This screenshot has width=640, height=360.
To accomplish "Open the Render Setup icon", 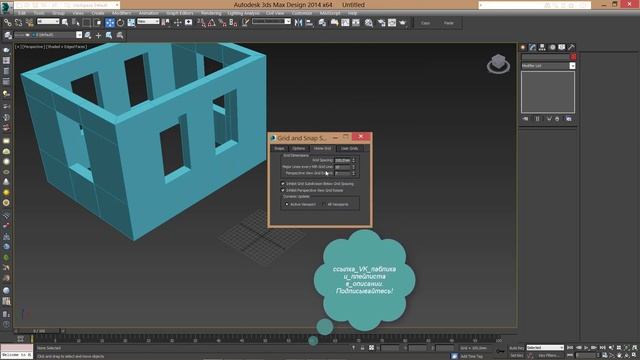I will pos(381,23).
